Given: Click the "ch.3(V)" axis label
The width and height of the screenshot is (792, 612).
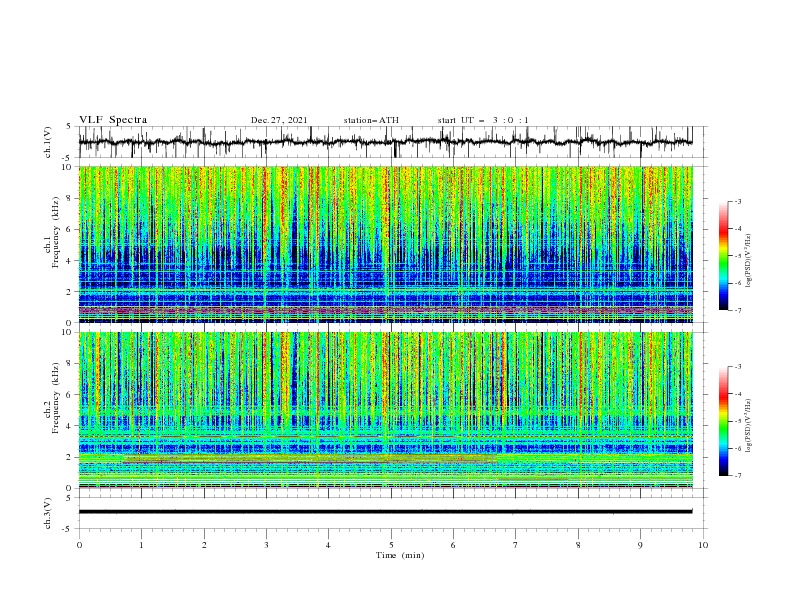Looking at the screenshot, I should point(48,513).
